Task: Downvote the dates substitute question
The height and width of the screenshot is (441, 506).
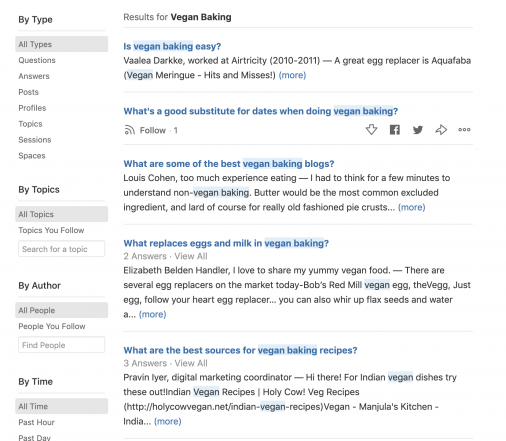Action: pyautogui.click(x=371, y=130)
